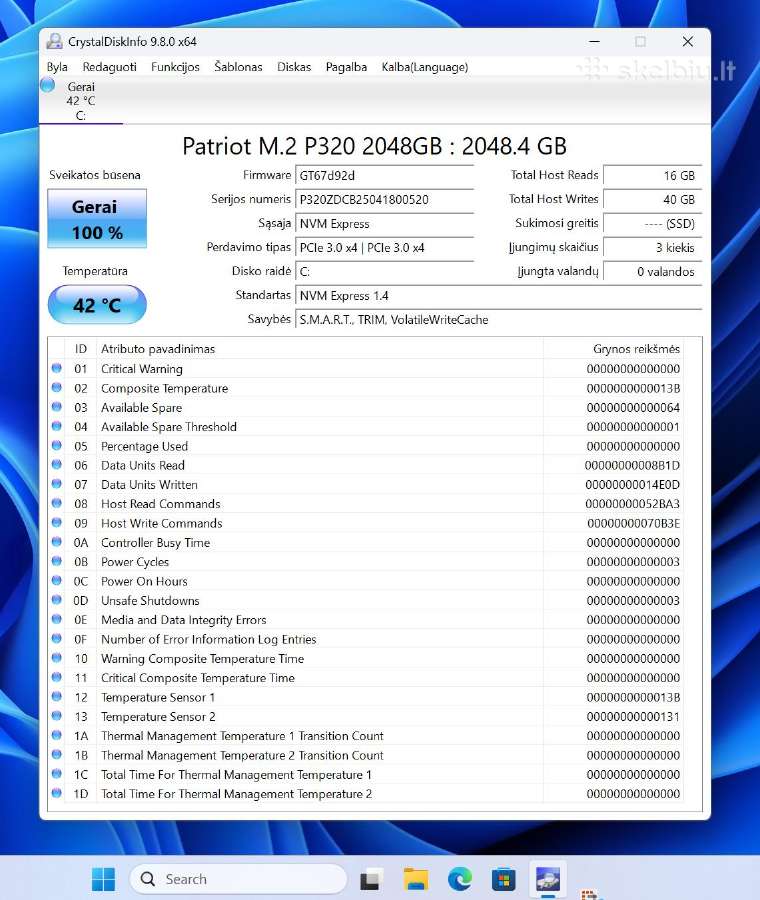The width and height of the screenshot is (760, 900).
Task: Open File Explorer from the taskbar
Action: pyautogui.click(x=416, y=879)
